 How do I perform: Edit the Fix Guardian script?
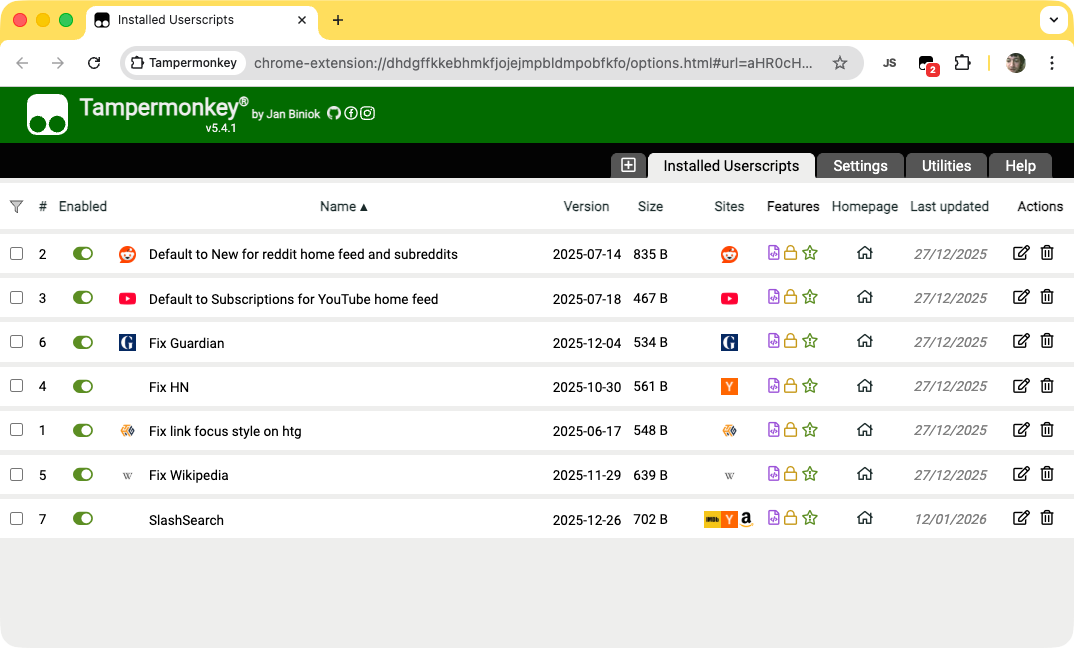(1021, 341)
